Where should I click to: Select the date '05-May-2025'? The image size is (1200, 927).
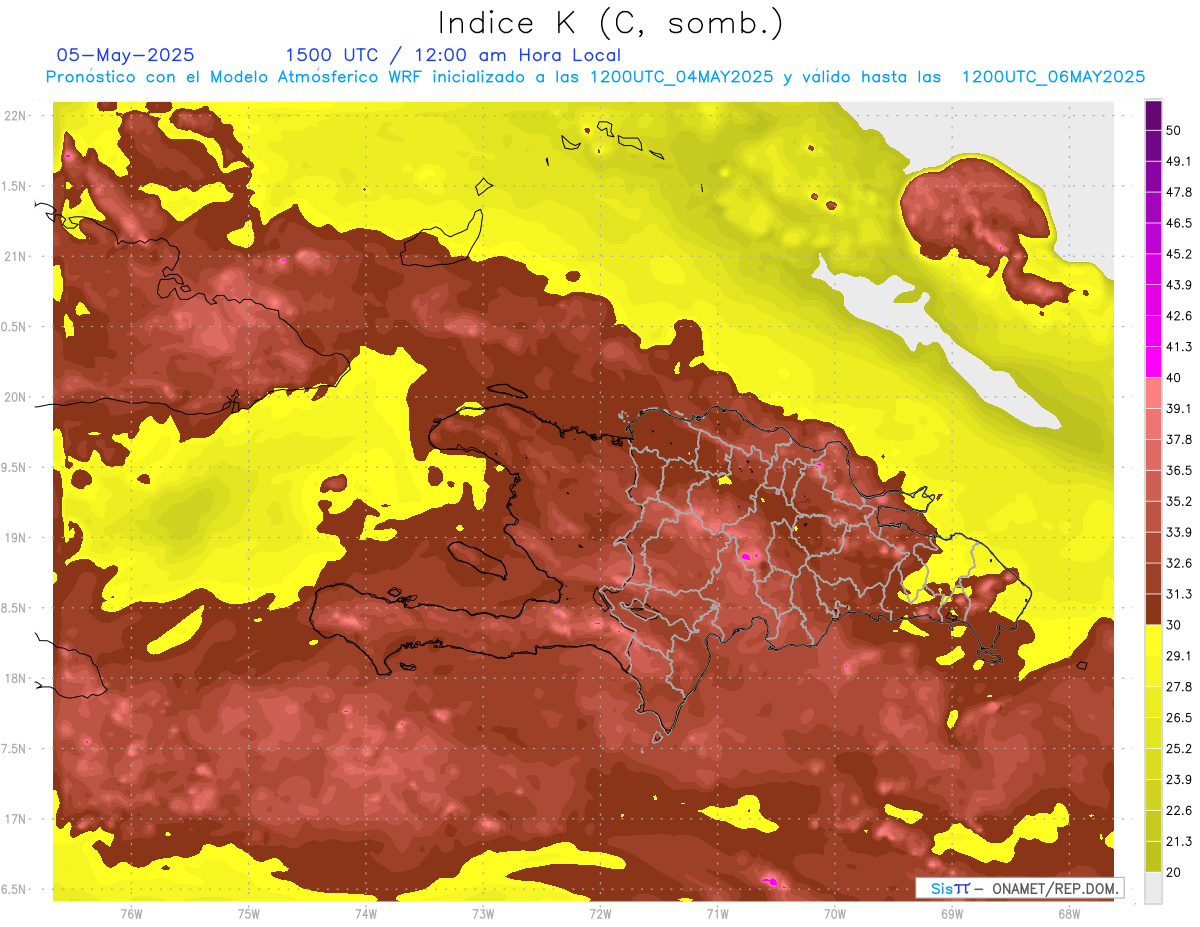coord(126,55)
